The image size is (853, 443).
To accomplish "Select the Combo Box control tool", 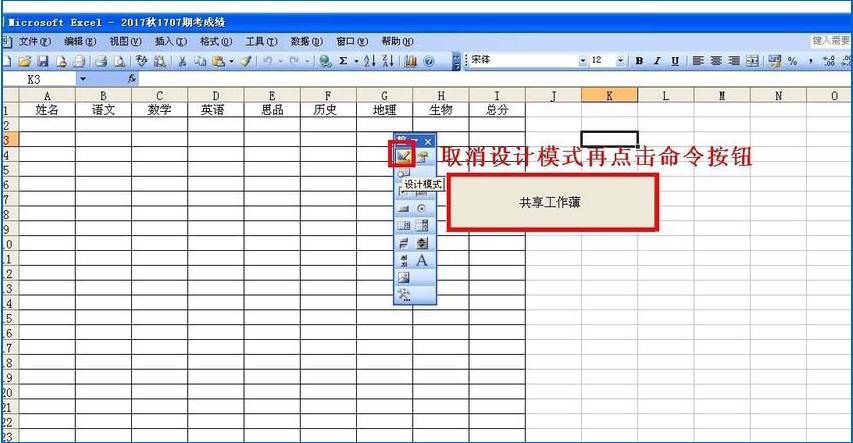I will click(x=422, y=225).
